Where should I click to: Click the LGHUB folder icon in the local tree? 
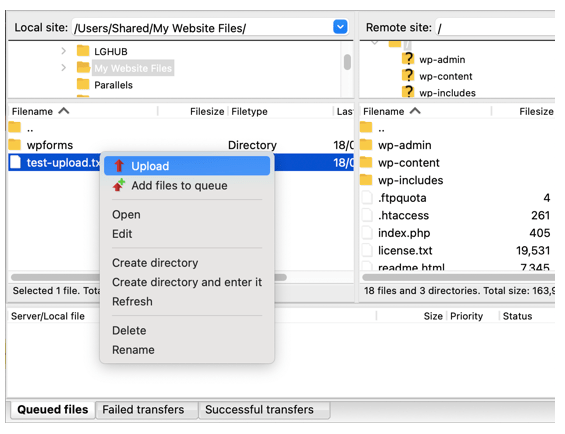coord(83,51)
